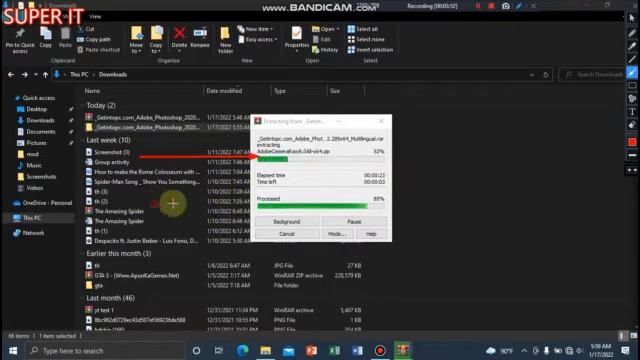Collapse the Last week (10) group
The width and height of the screenshot is (640, 360).
point(82,140)
